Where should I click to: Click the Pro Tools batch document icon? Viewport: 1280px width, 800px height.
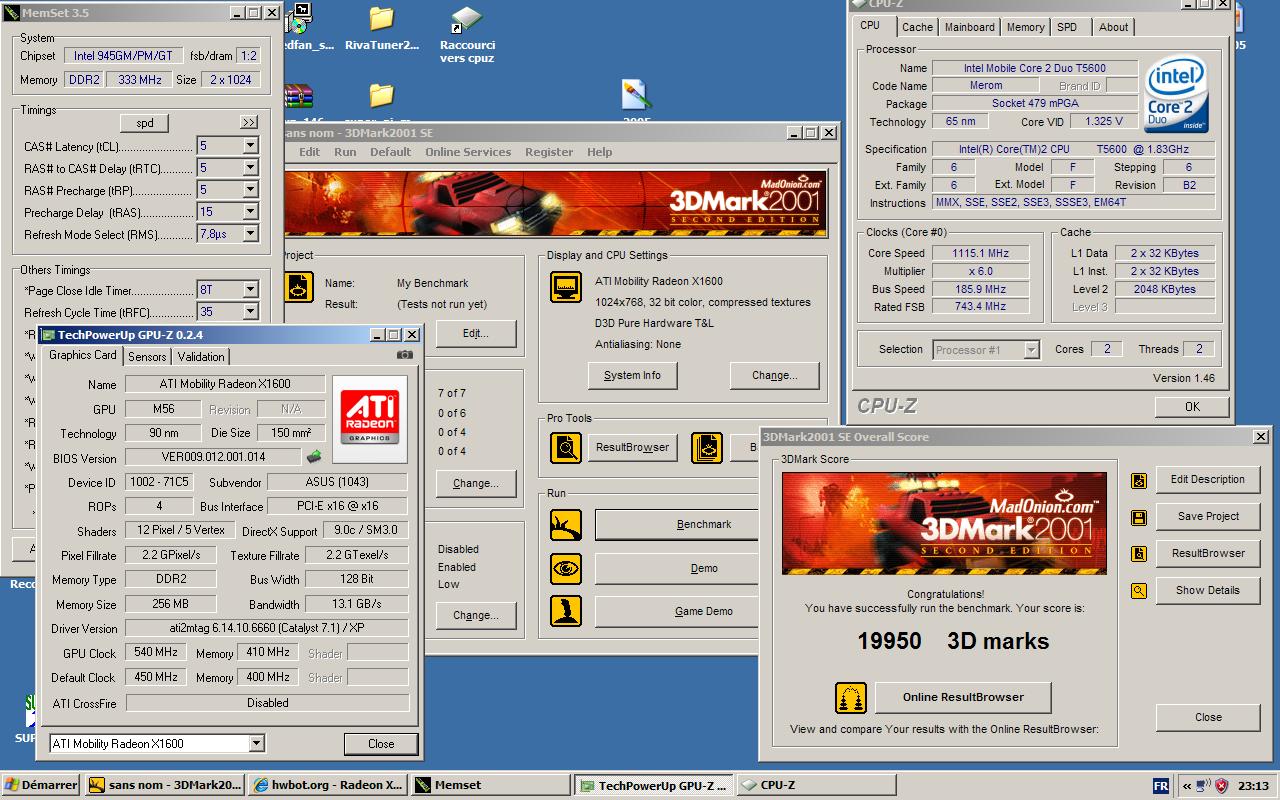point(707,448)
